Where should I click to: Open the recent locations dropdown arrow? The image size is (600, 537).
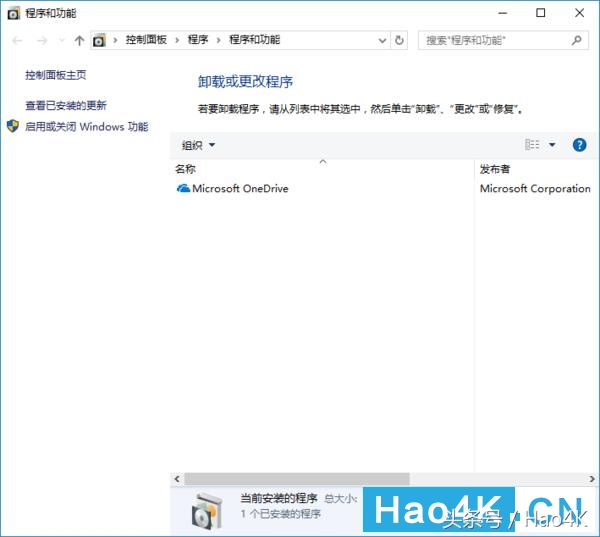point(61,40)
